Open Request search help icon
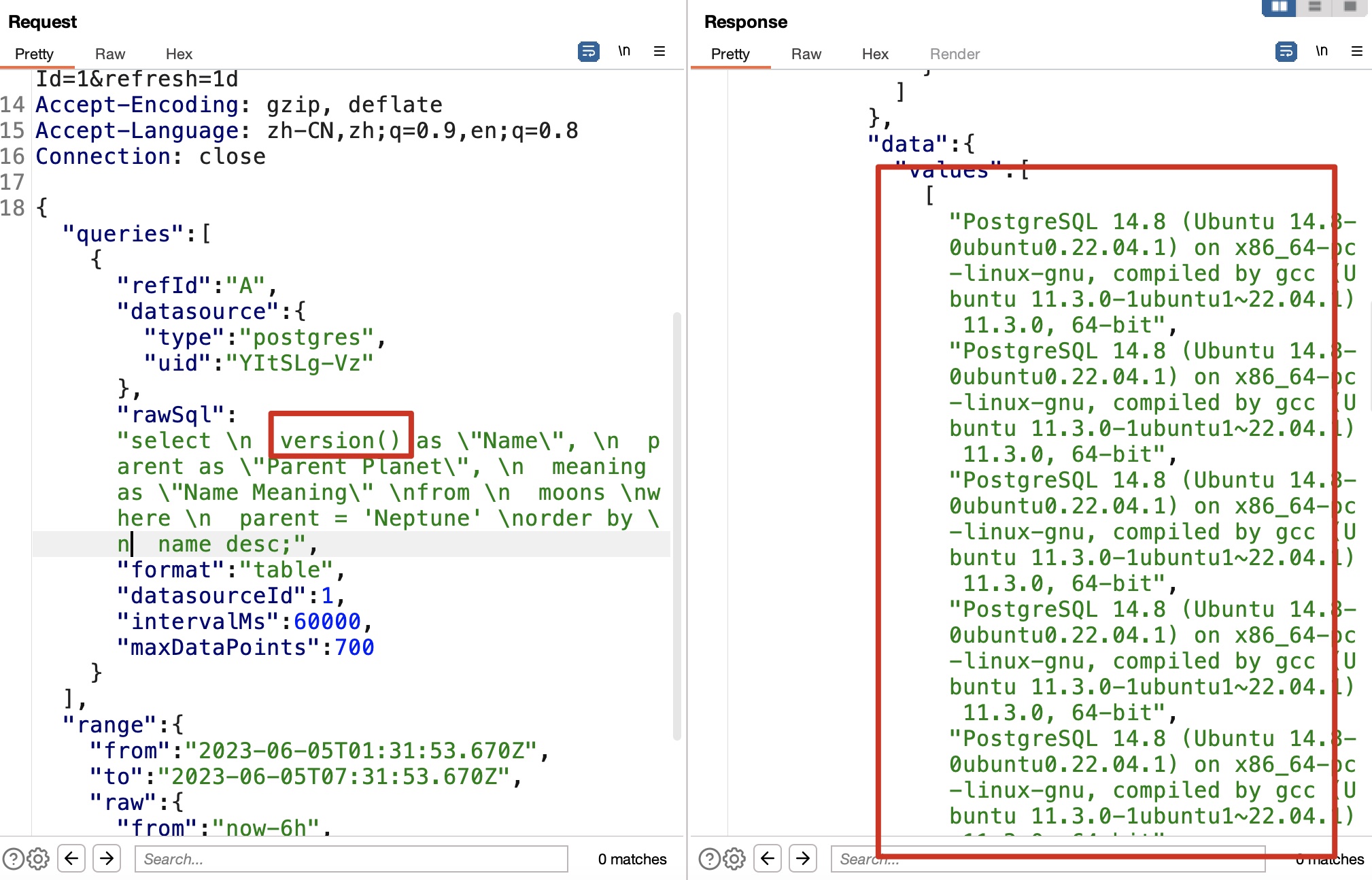Image resolution: width=1372 pixels, height=880 pixels. [13, 859]
